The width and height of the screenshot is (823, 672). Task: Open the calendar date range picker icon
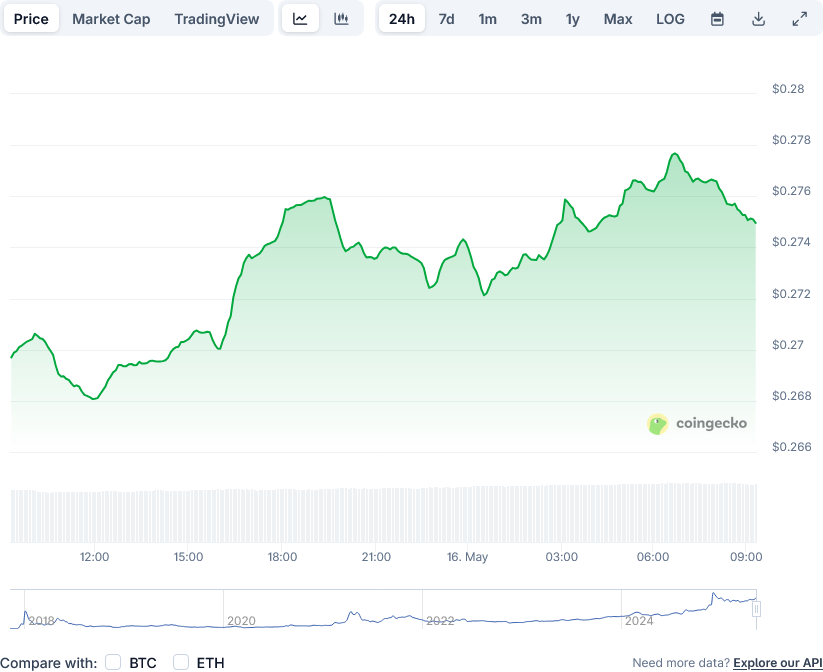[x=717, y=18]
